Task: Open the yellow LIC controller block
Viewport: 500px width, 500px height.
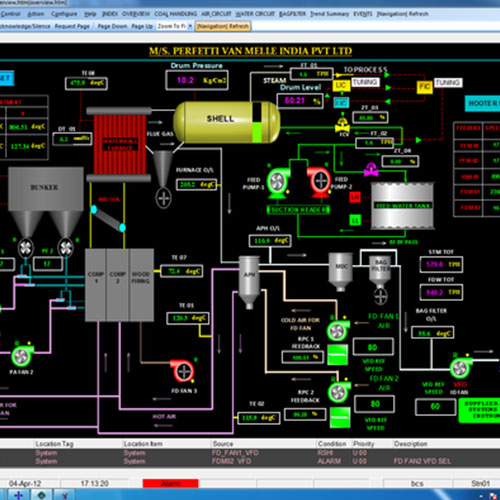Action: coord(341,85)
